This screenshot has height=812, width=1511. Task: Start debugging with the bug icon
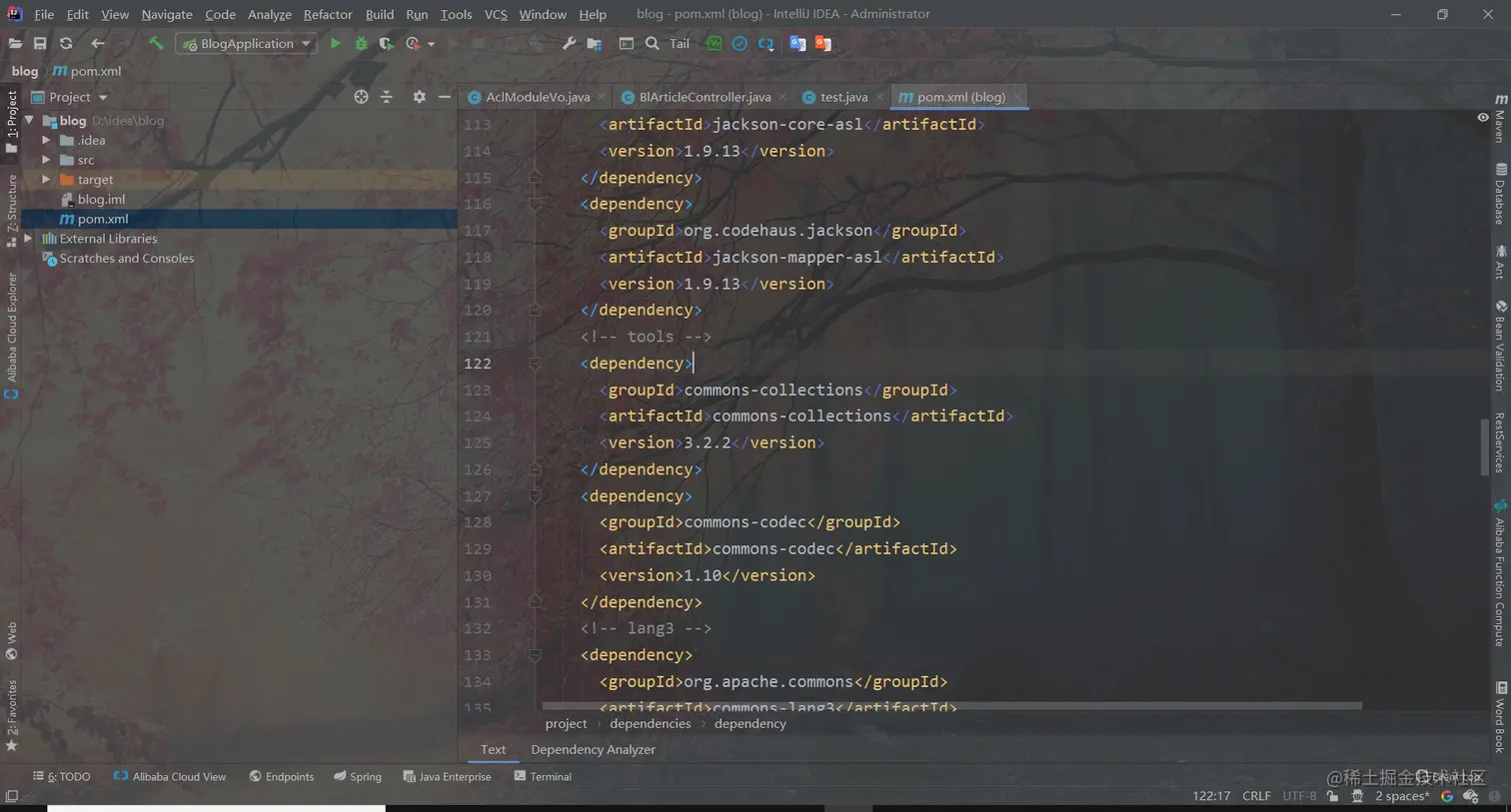[x=361, y=43]
